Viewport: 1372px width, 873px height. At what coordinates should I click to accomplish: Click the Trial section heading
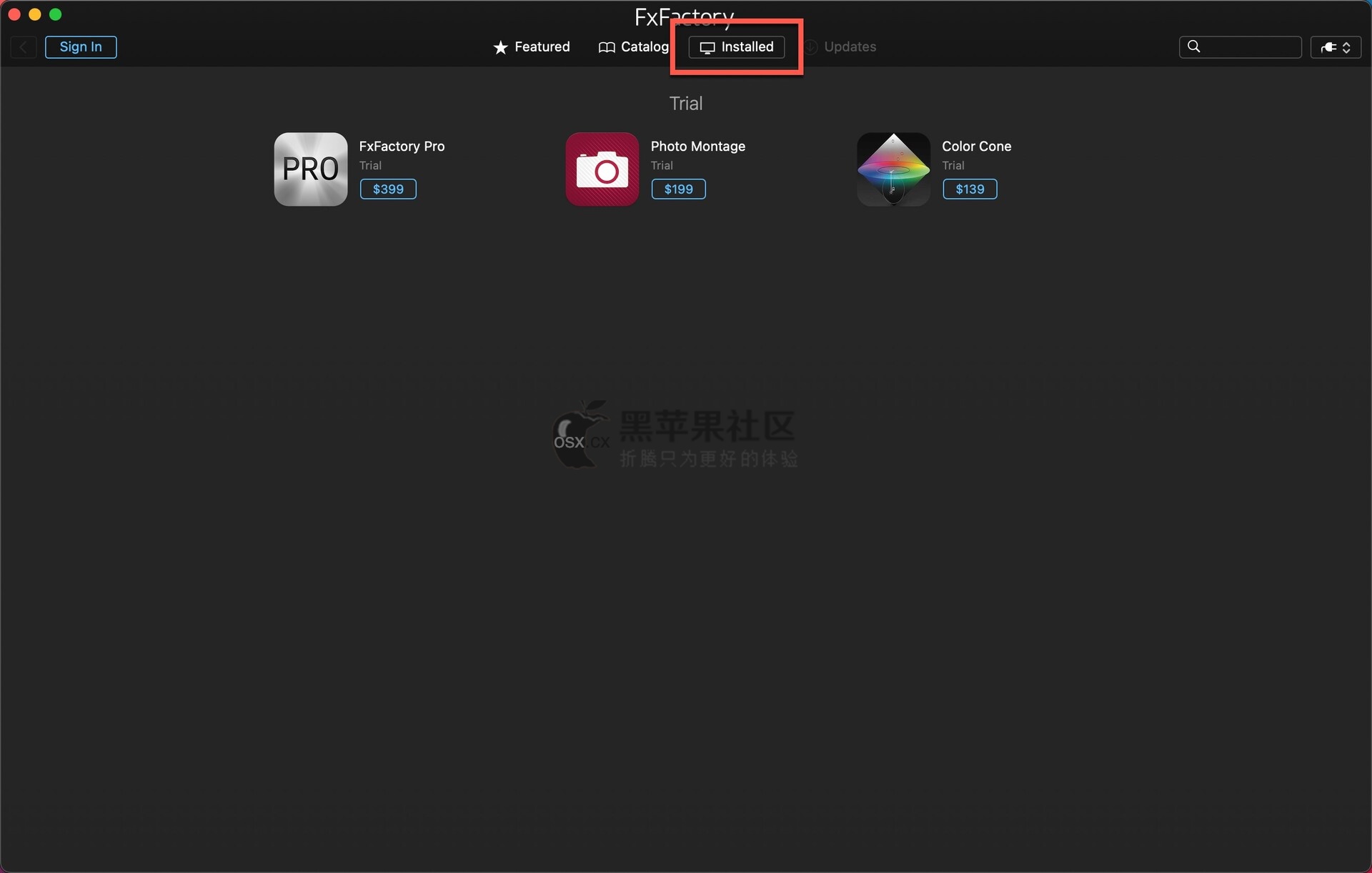tap(686, 104)
